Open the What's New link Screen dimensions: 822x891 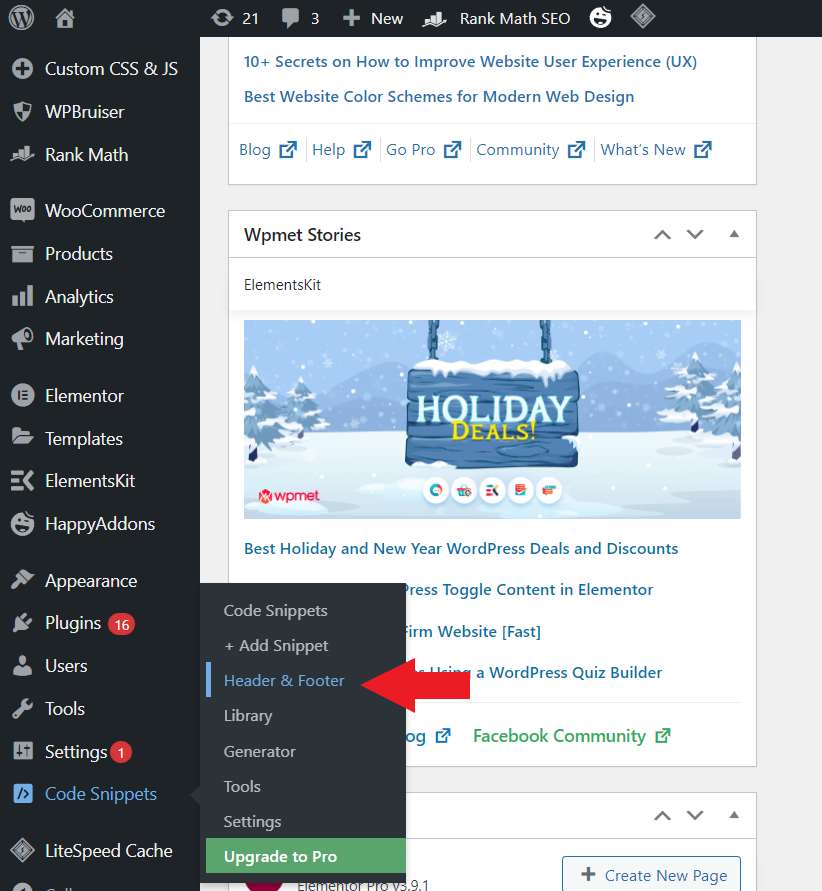(656, 150)
